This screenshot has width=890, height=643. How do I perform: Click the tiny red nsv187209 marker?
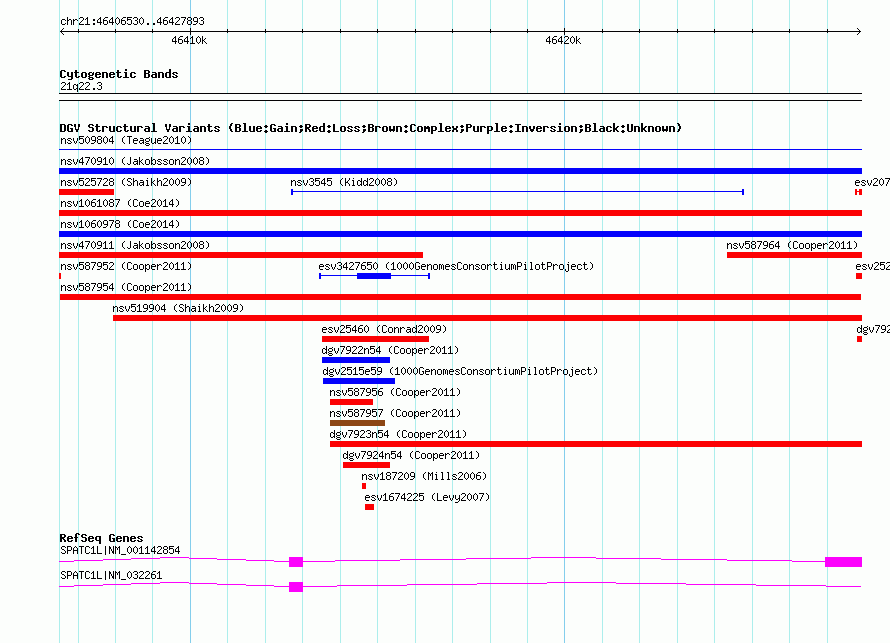pyautogui.click(x=364, y=486)
